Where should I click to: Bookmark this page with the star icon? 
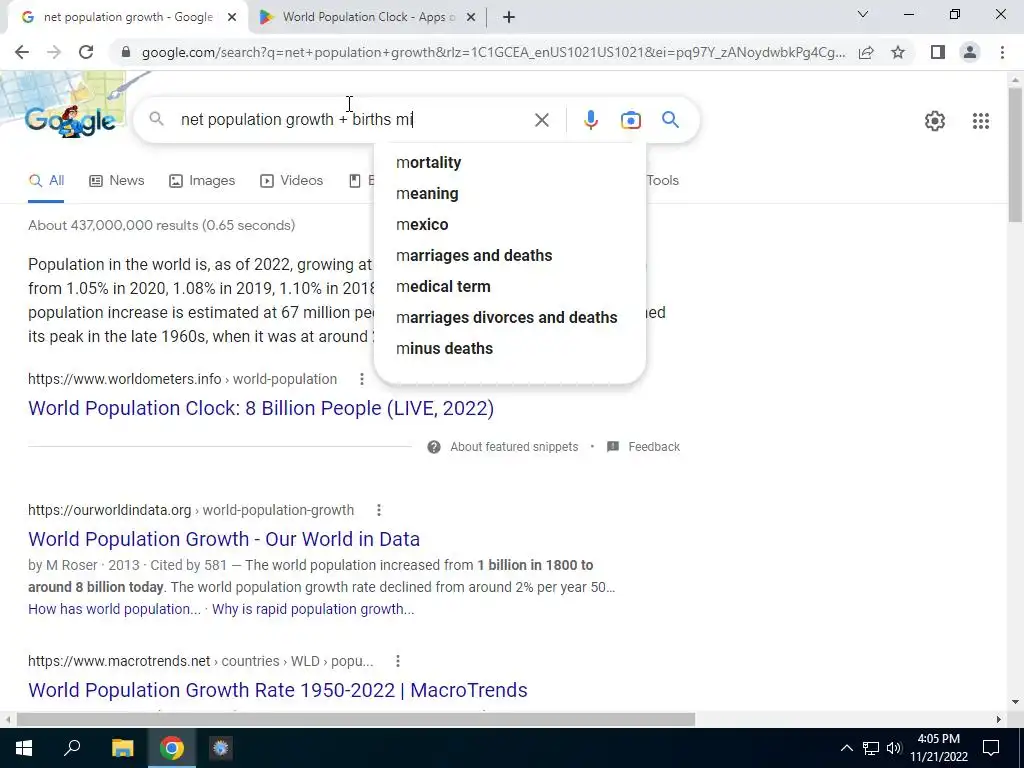click(x=898, y=52)
